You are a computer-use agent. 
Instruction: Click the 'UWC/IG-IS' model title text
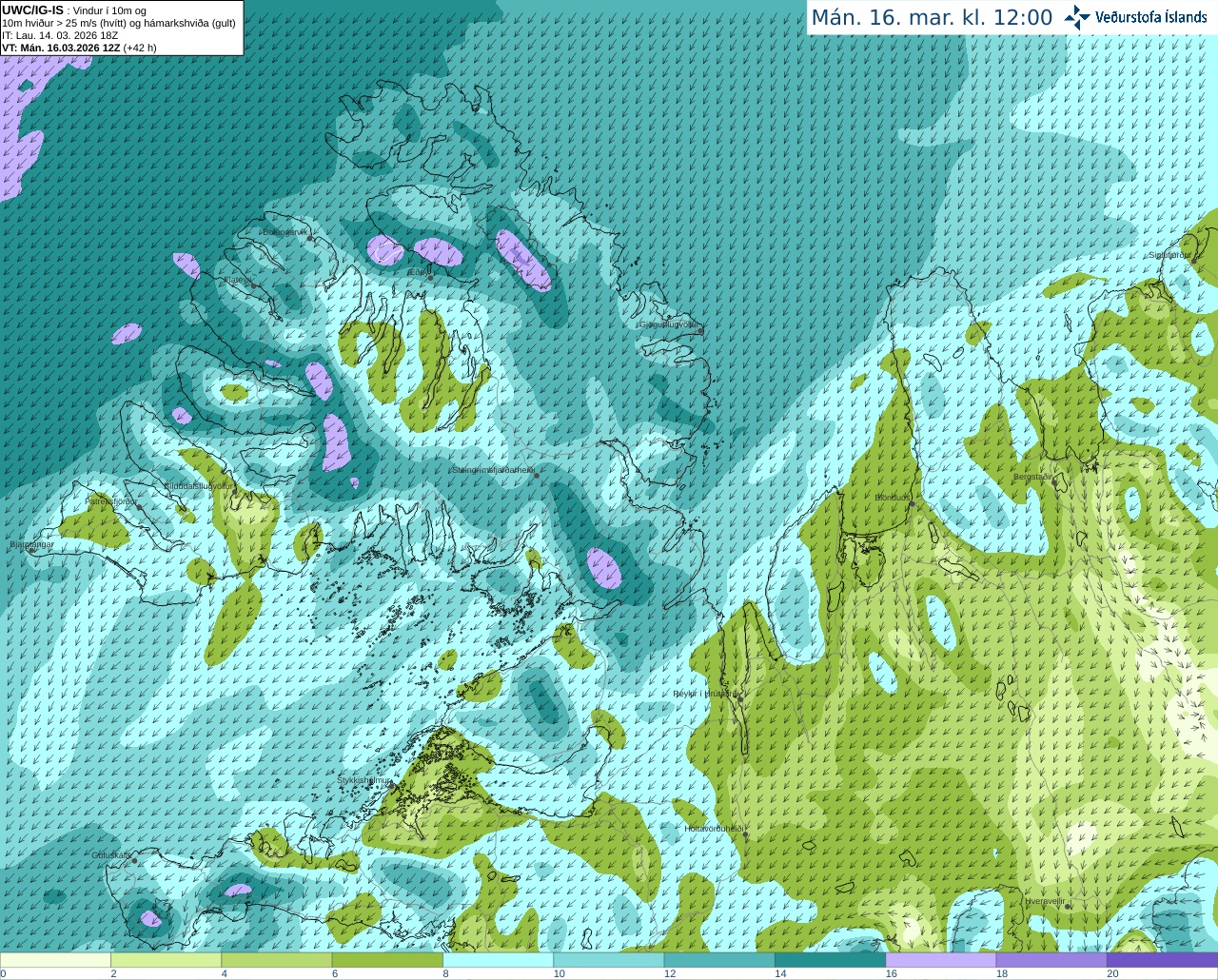[x=32, y=10]
